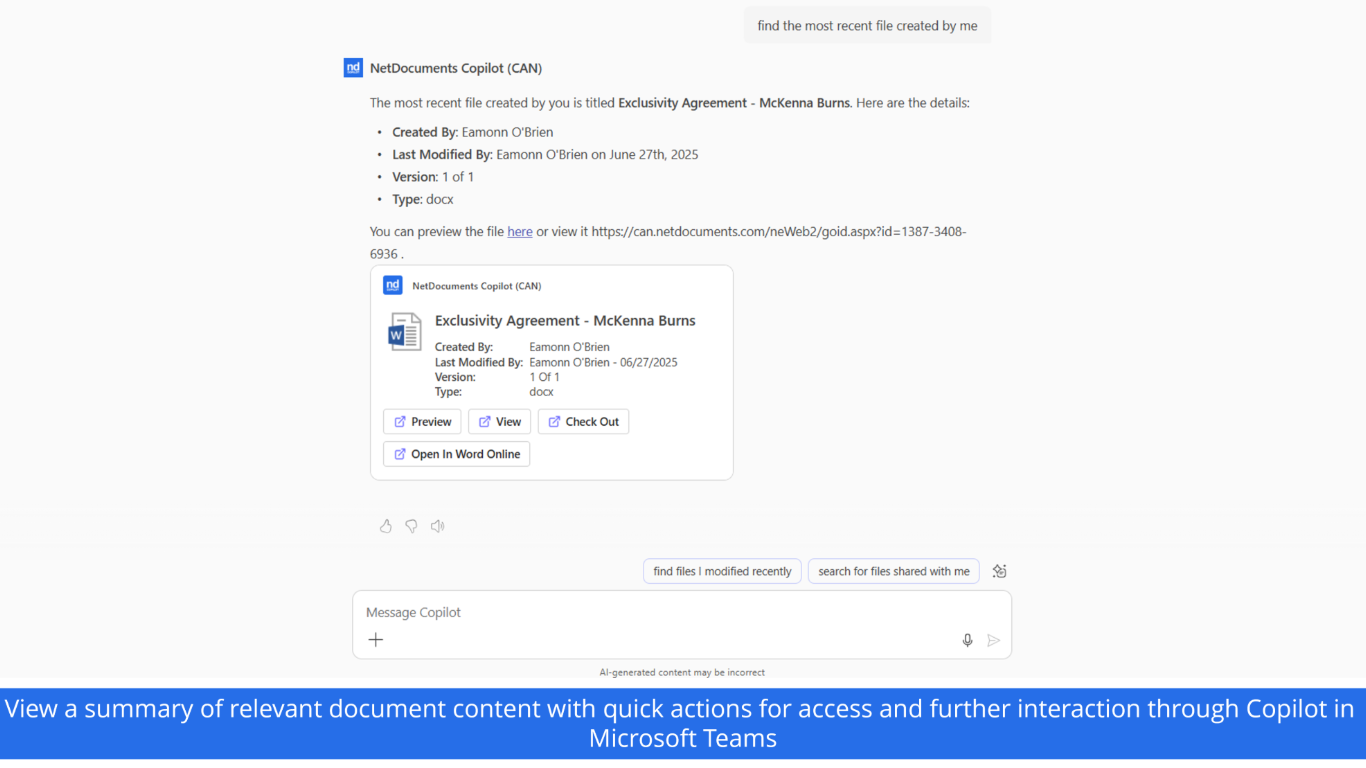Image resolution: width=1366 pixels, height=768 pixels.
Task: Click the thumbs down feedback icon
Action: (411, 526)
